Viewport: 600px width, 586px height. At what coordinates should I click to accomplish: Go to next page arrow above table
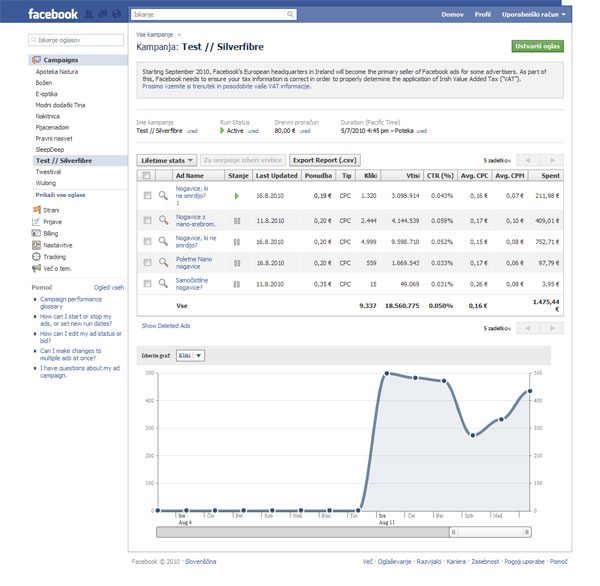click(552, 160)
